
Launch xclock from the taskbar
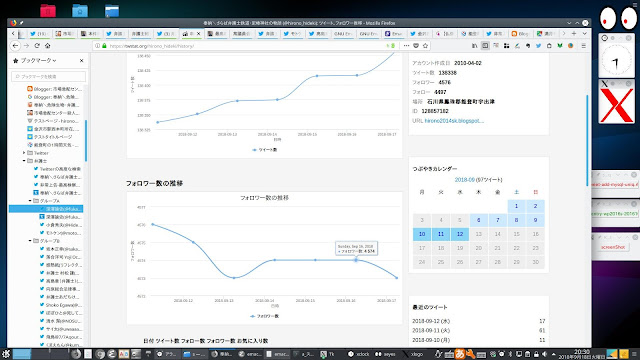pos(359,354)
